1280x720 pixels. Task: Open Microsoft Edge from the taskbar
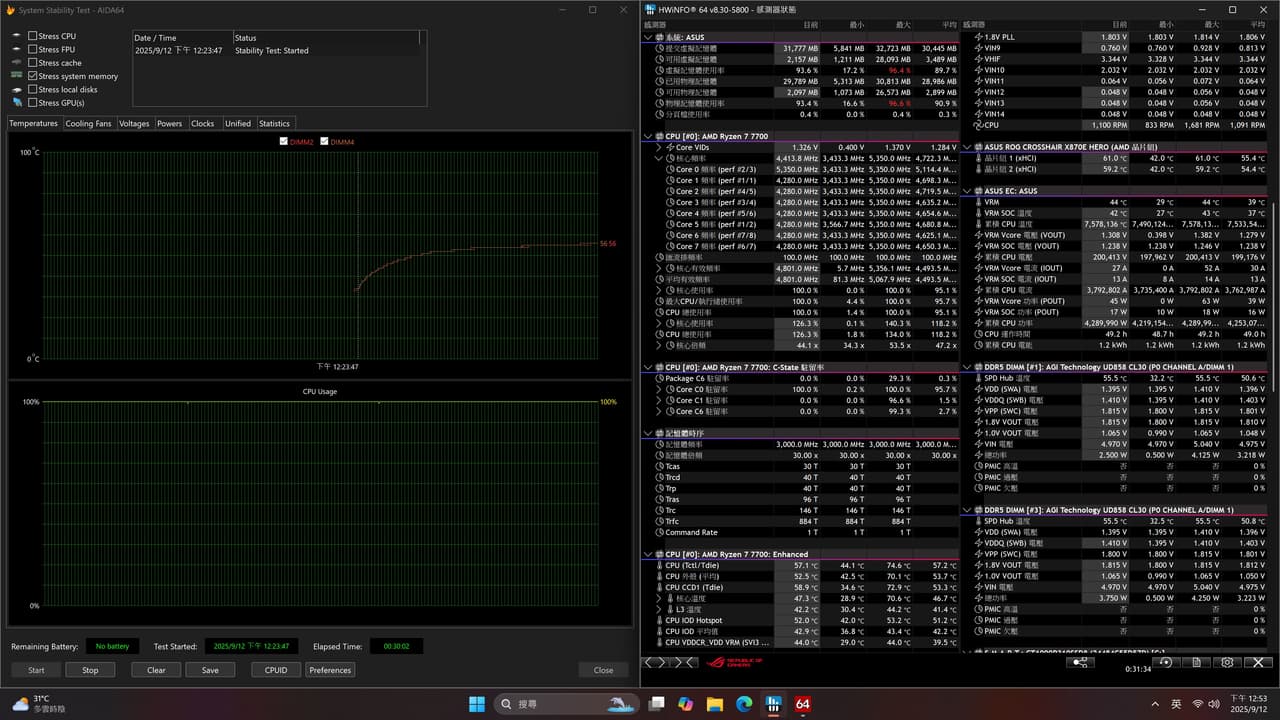pos(744,704)
